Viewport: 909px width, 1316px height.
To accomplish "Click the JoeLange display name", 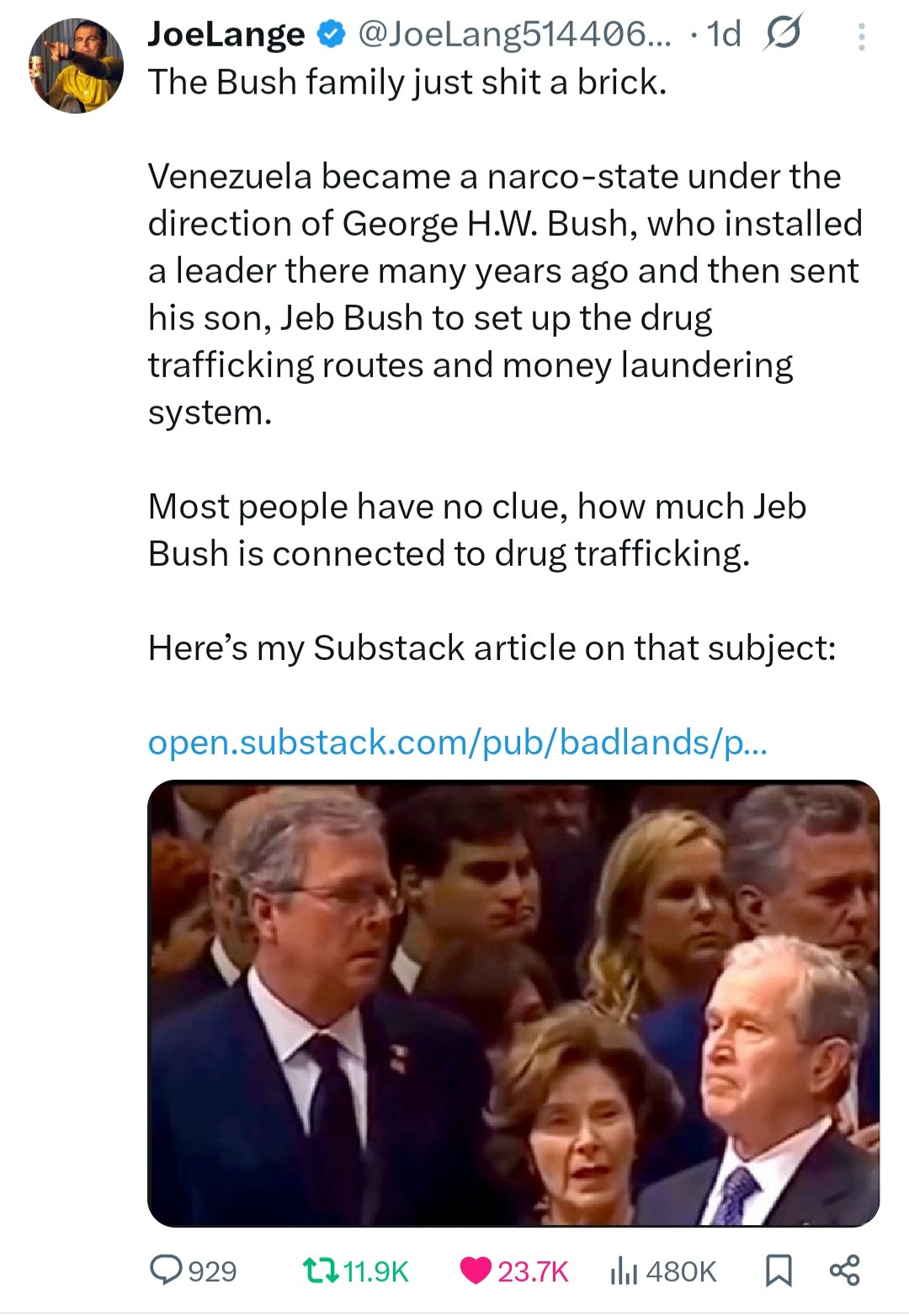I will (x=226, y=35).
